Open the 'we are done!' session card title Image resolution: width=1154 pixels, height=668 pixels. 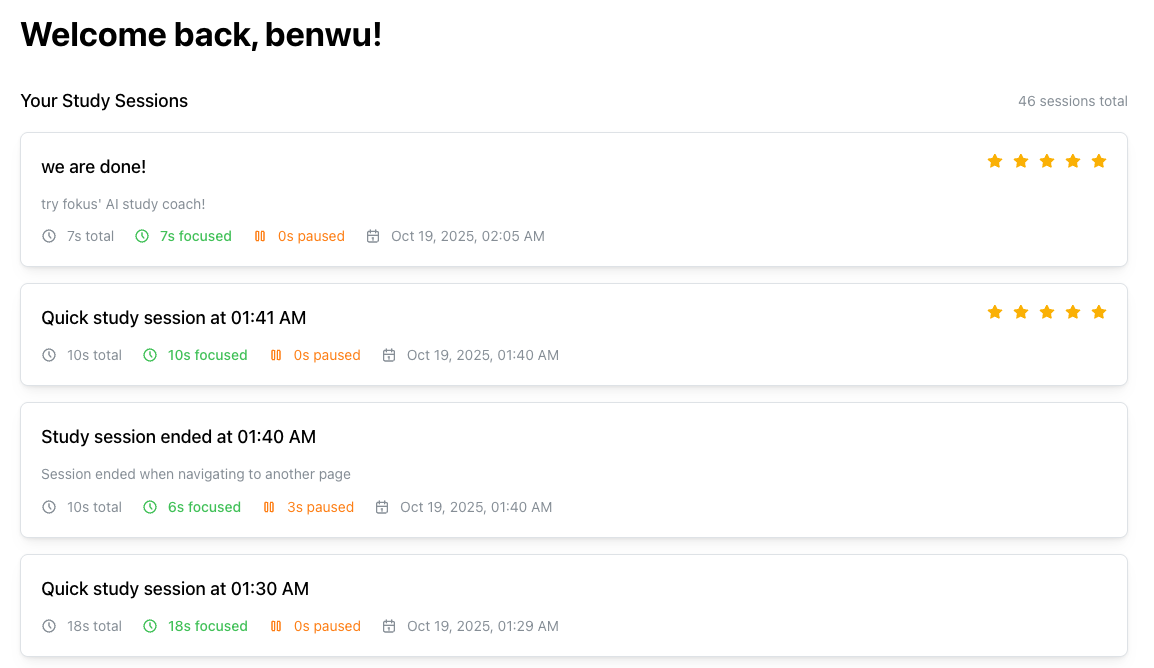(93, 167)
